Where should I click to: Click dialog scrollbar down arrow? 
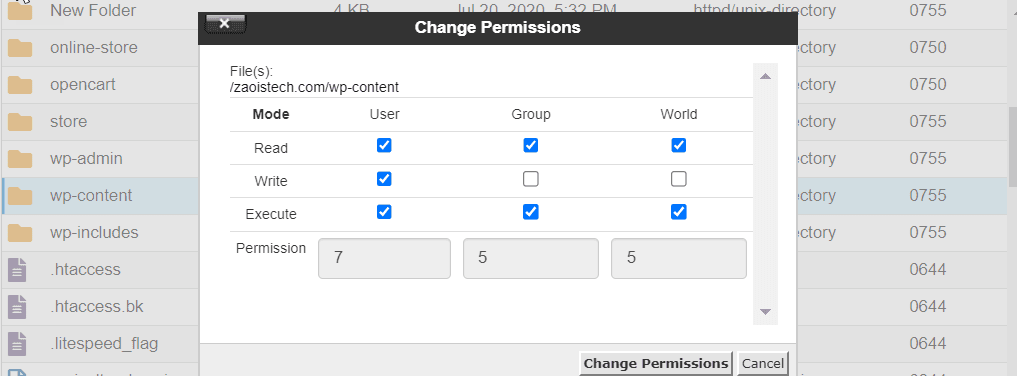point(765,312)
